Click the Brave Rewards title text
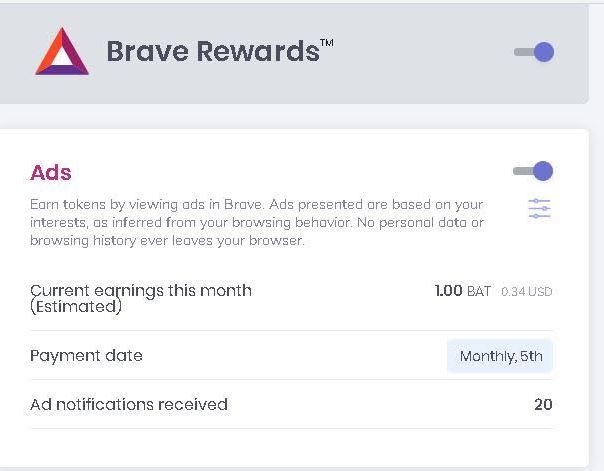The height and width of the screenshot is (471, 604). 212,52
